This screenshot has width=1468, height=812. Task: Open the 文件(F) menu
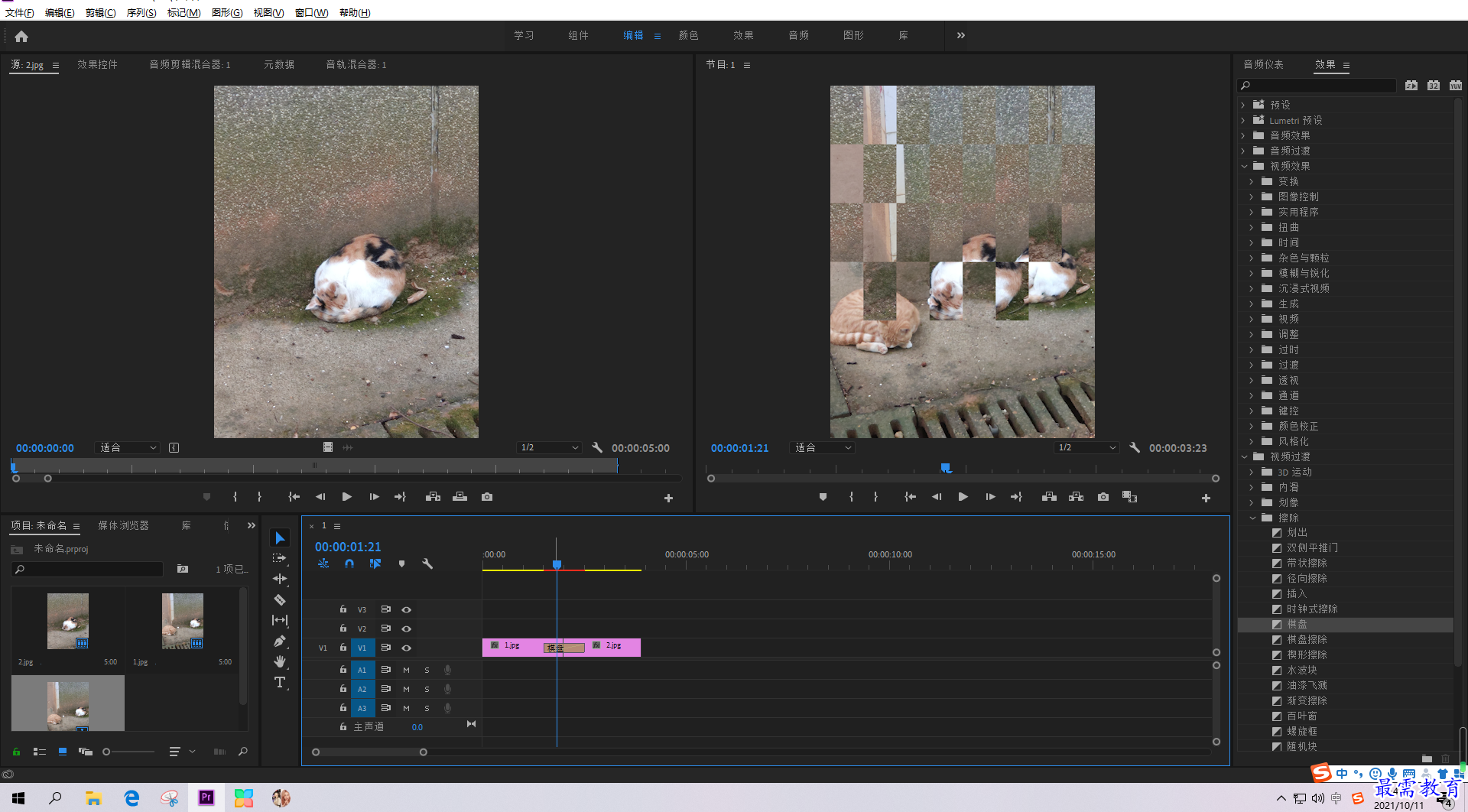point(19,12)
